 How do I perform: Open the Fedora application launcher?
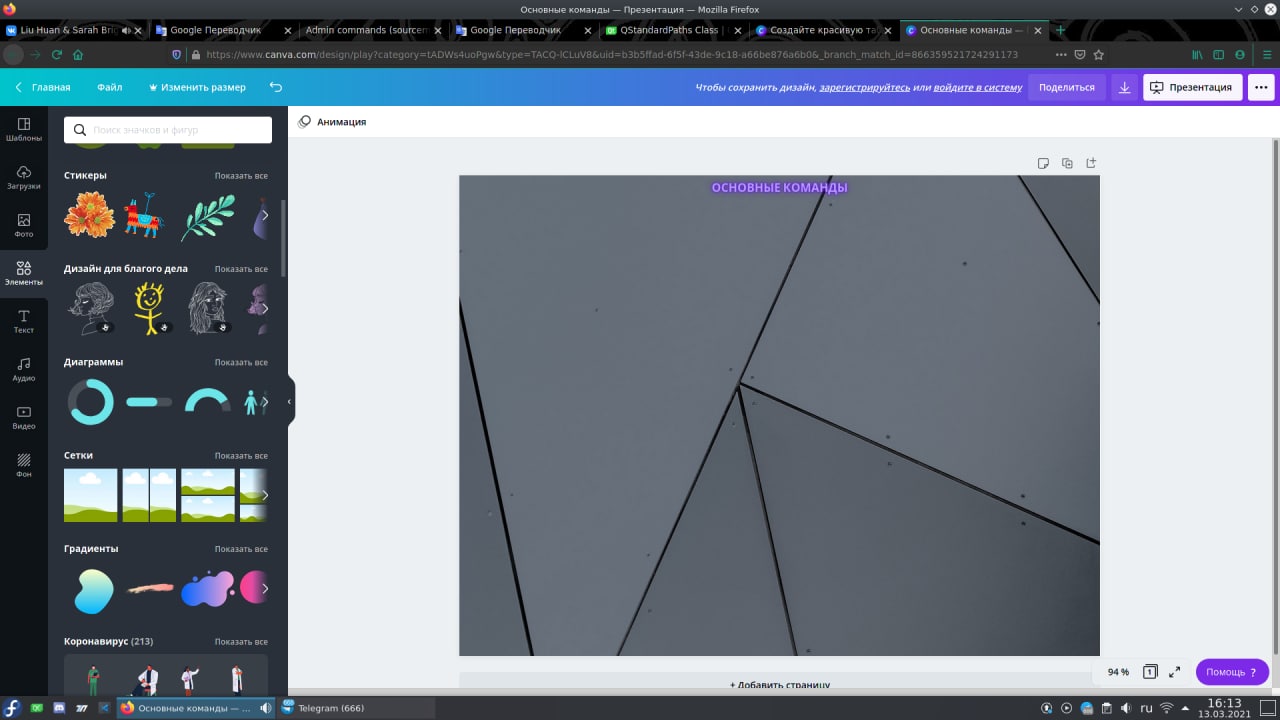coord(12,708)
